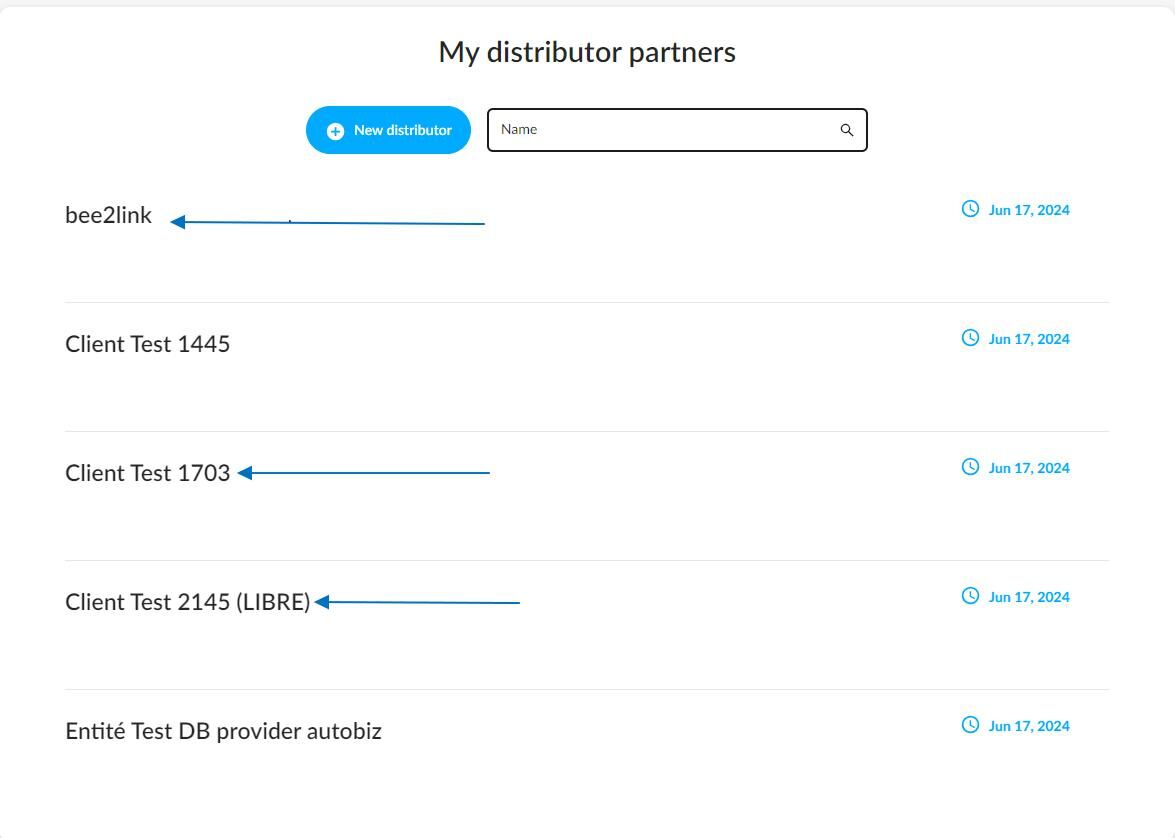Click clock icon in Client Test 2145 row
The image size is (1175, 838).
970,596
